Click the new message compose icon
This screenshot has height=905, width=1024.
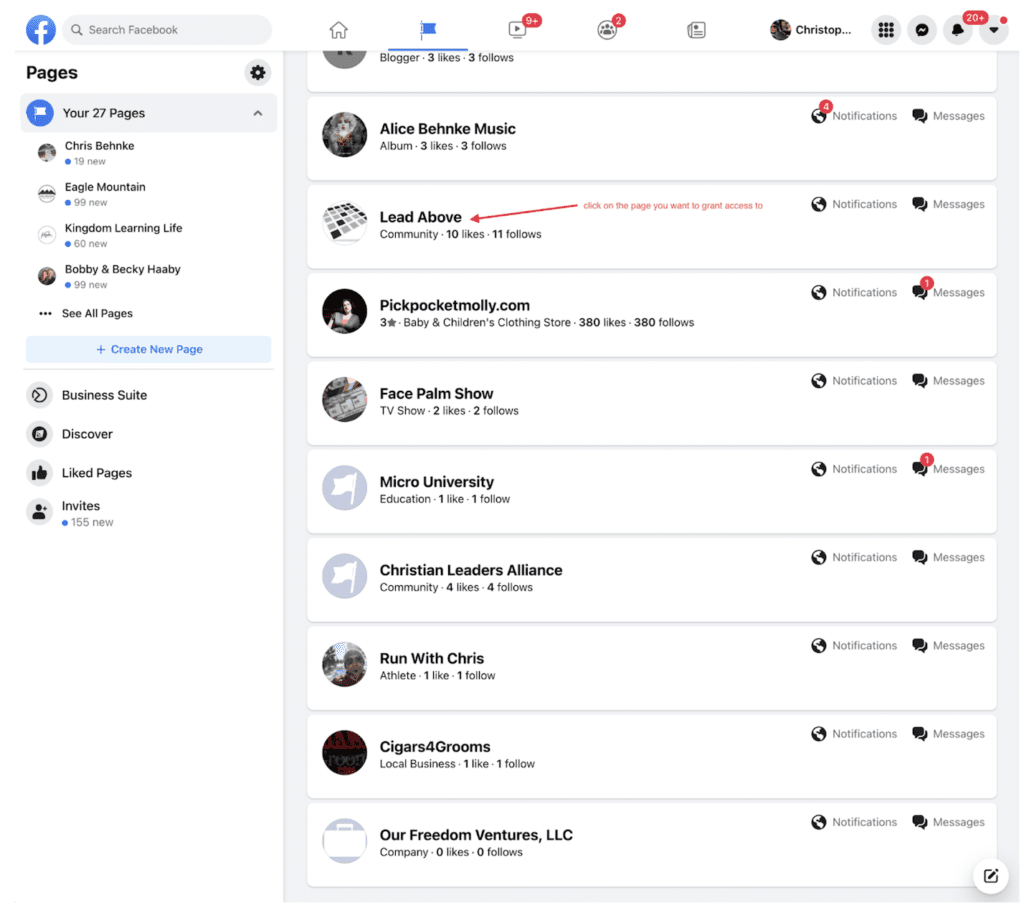pyautogui.click(x=991, y=875)
